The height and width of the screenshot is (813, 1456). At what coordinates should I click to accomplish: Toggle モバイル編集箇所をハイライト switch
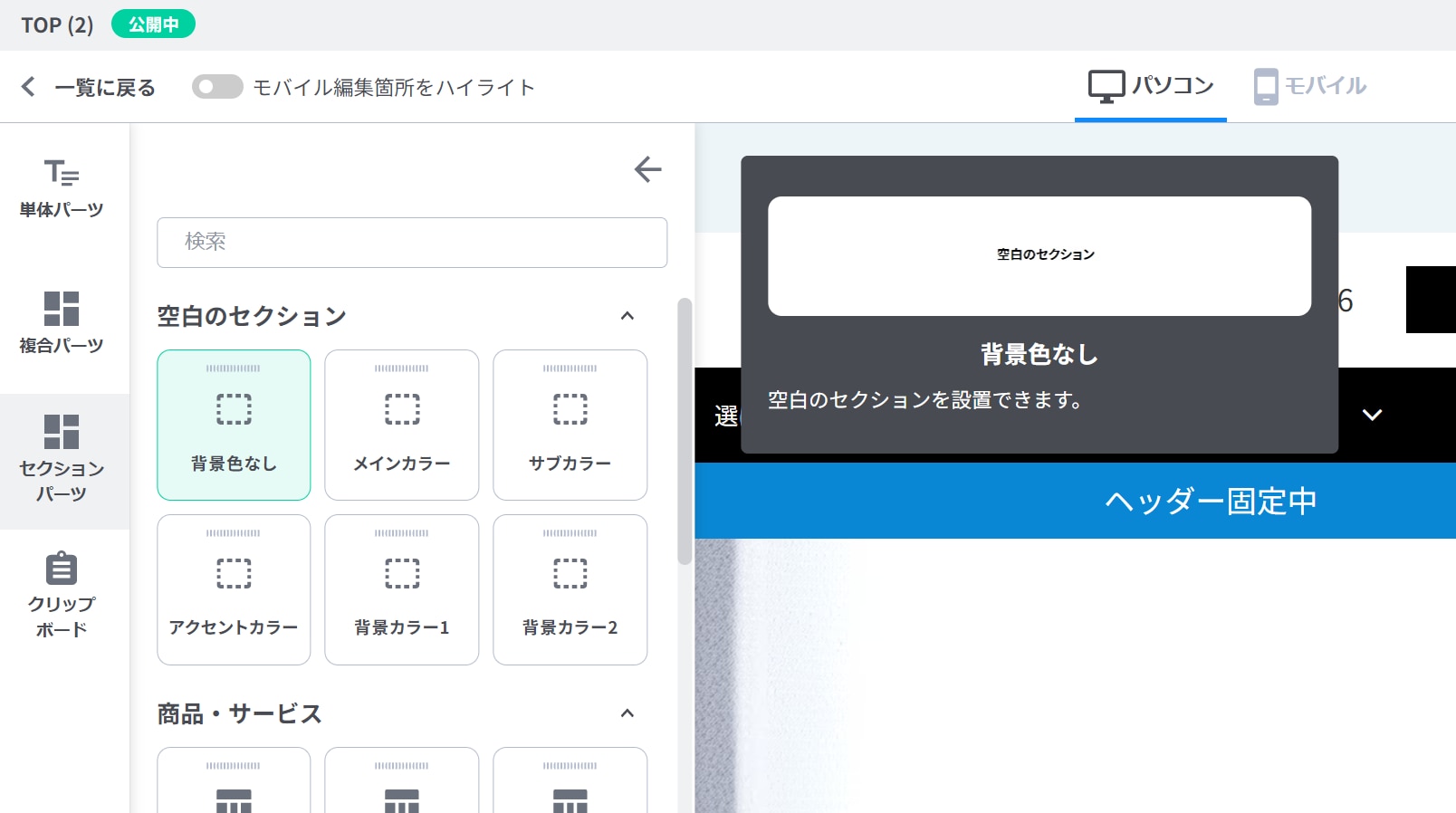point(217,87)
